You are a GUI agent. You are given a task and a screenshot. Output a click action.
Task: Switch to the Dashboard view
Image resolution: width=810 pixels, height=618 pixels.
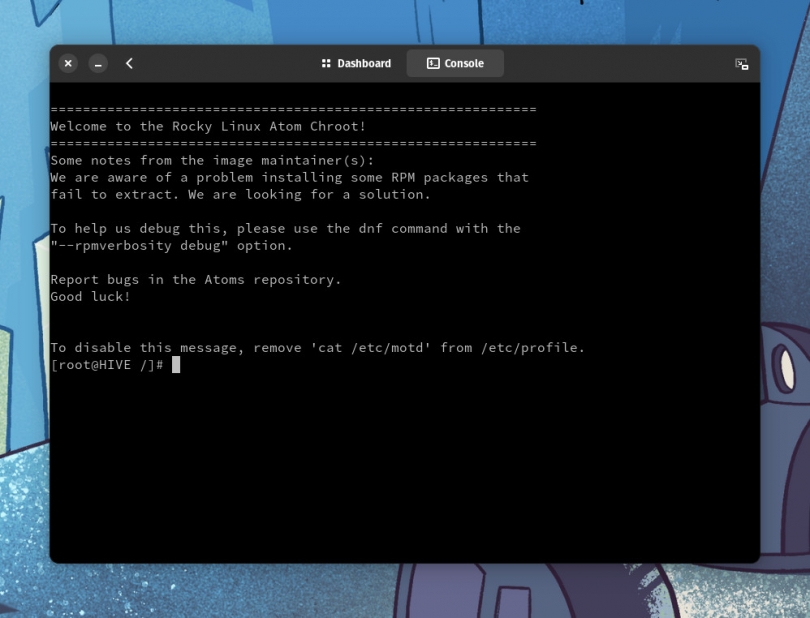(x=356, y=63)
